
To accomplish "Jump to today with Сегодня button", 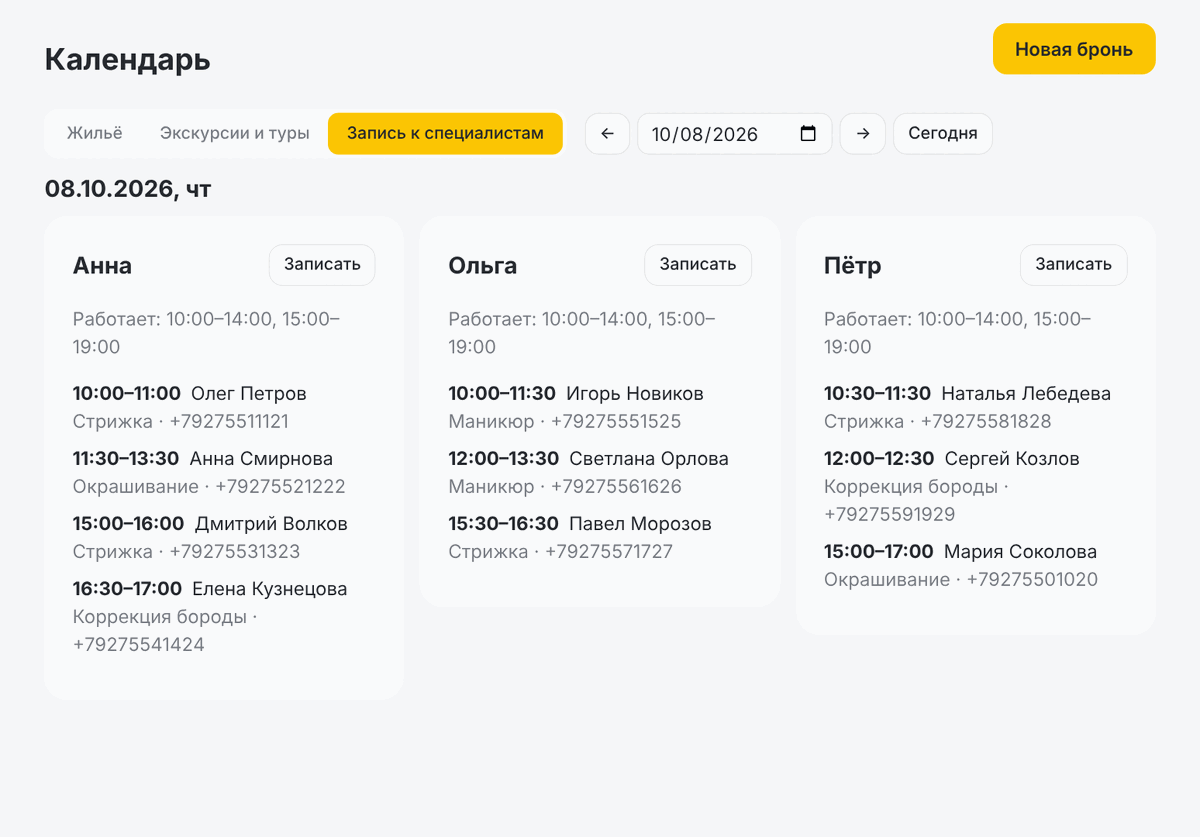I will (x=943, y=134).
